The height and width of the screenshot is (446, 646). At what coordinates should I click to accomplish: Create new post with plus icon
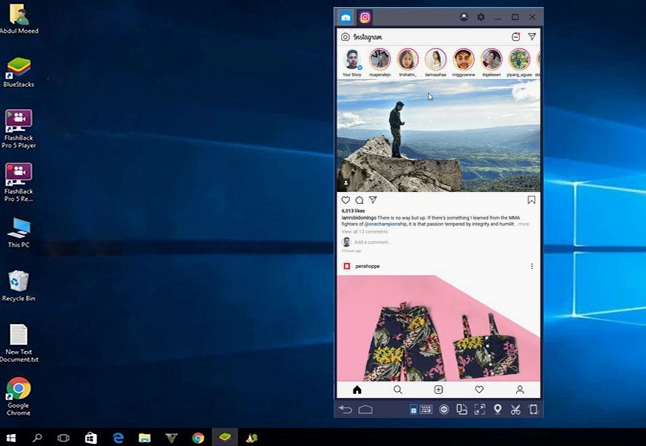click(x=438, y=390)
